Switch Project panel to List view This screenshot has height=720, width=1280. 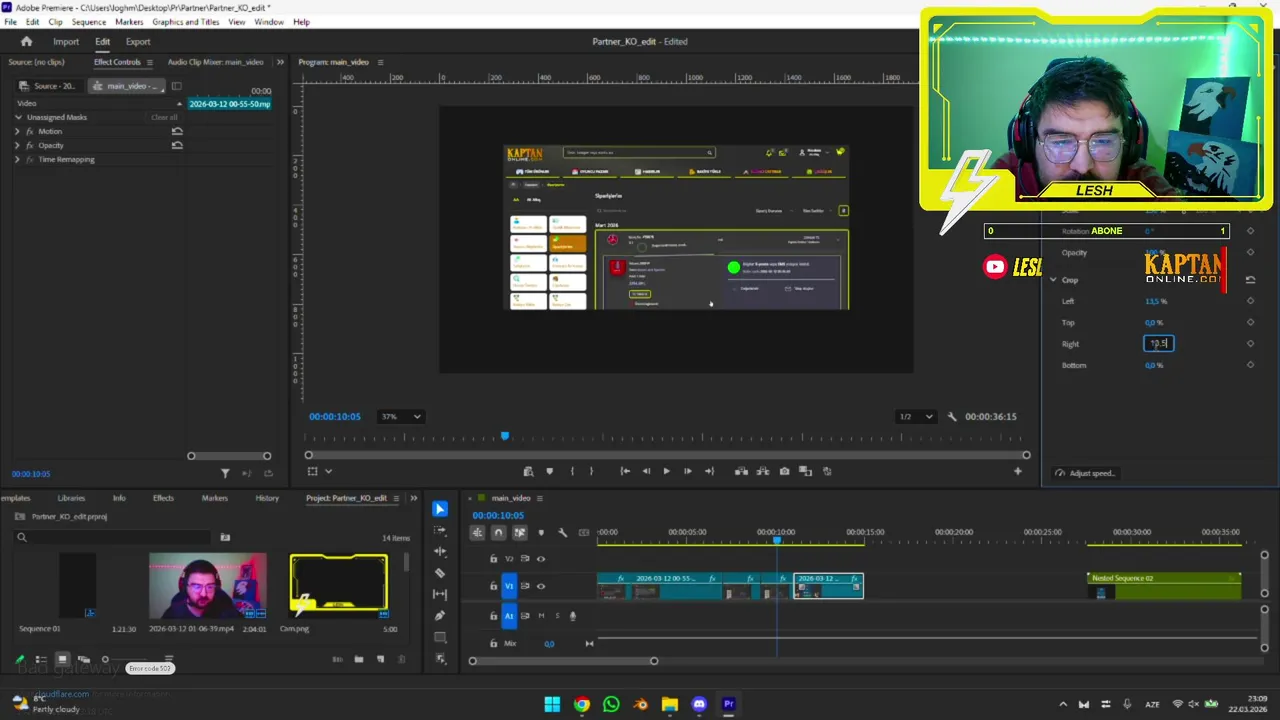(41, 660)
